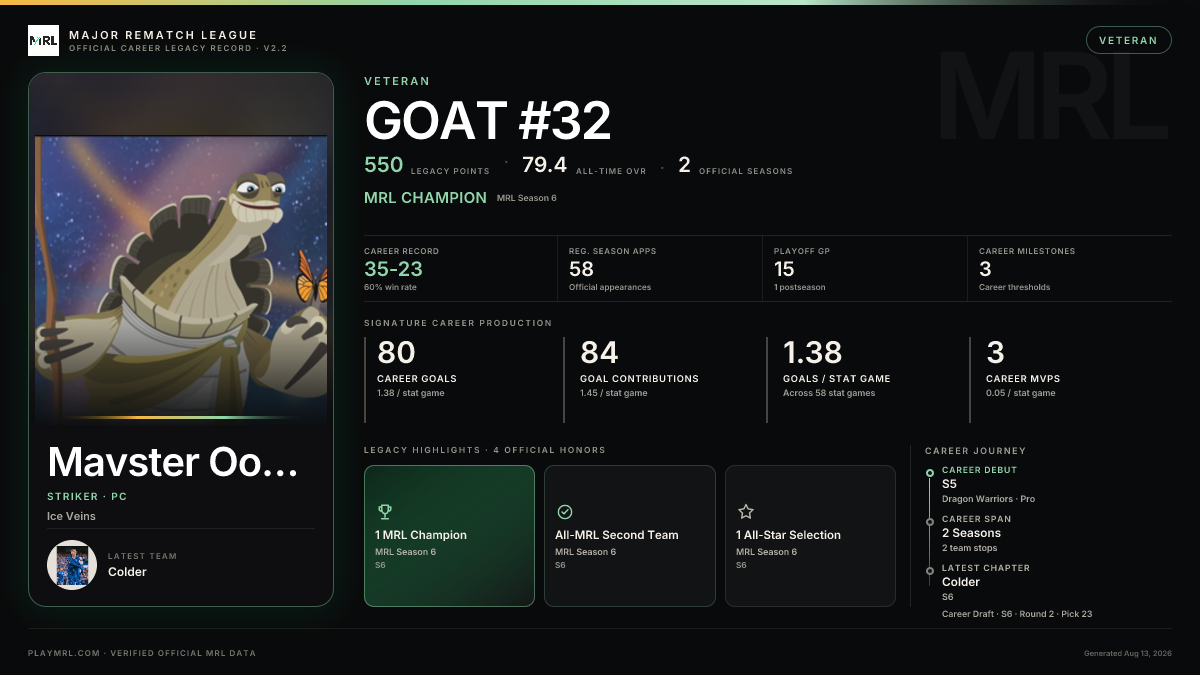The width and height of the screenshot is (1200, 675).
Task: Open the 1 All-Star Selection card
Action: click(810, 536)
